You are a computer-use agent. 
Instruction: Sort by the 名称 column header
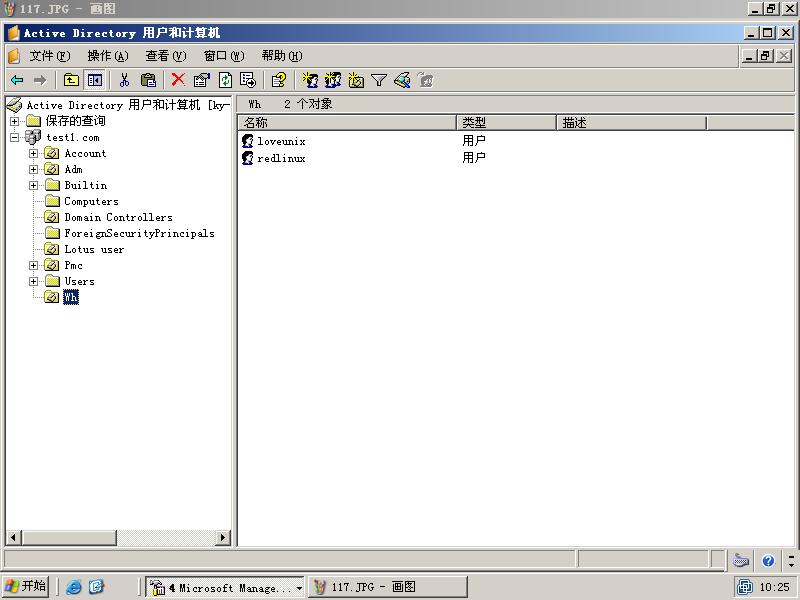pos(347,122)
